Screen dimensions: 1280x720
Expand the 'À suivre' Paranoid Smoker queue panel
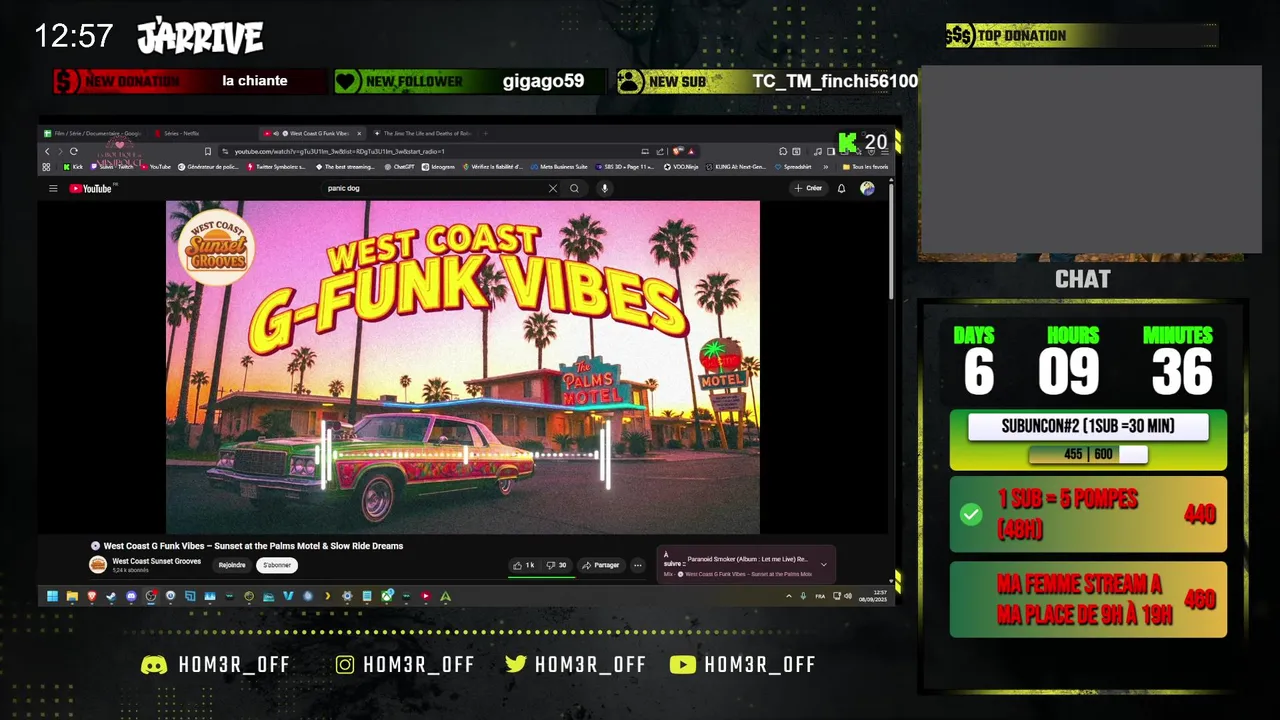coord(824,565)
